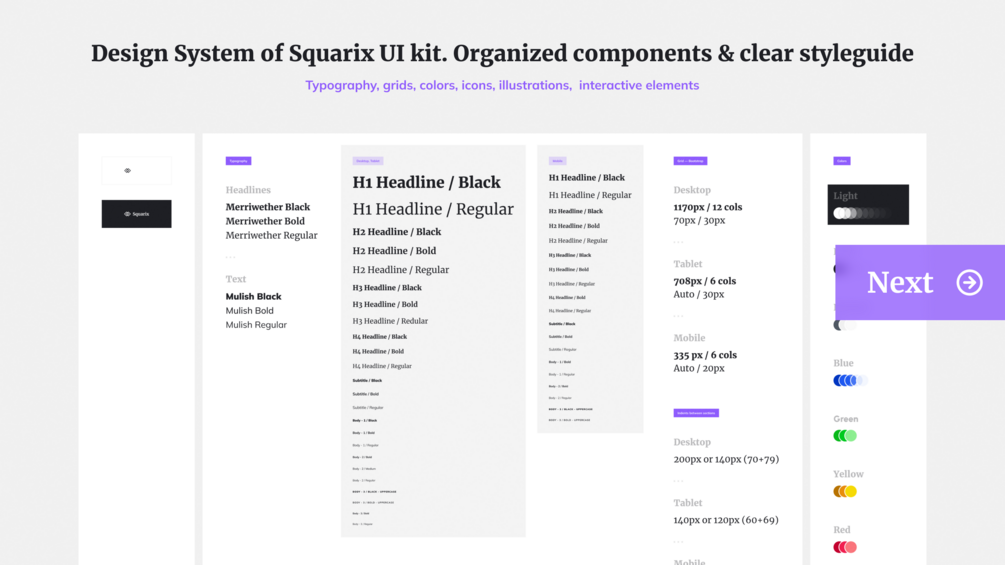Click the light purple tag above H1 Headline / Black
The width and height of the screenshot is (1005, 565).
(368, 161)
